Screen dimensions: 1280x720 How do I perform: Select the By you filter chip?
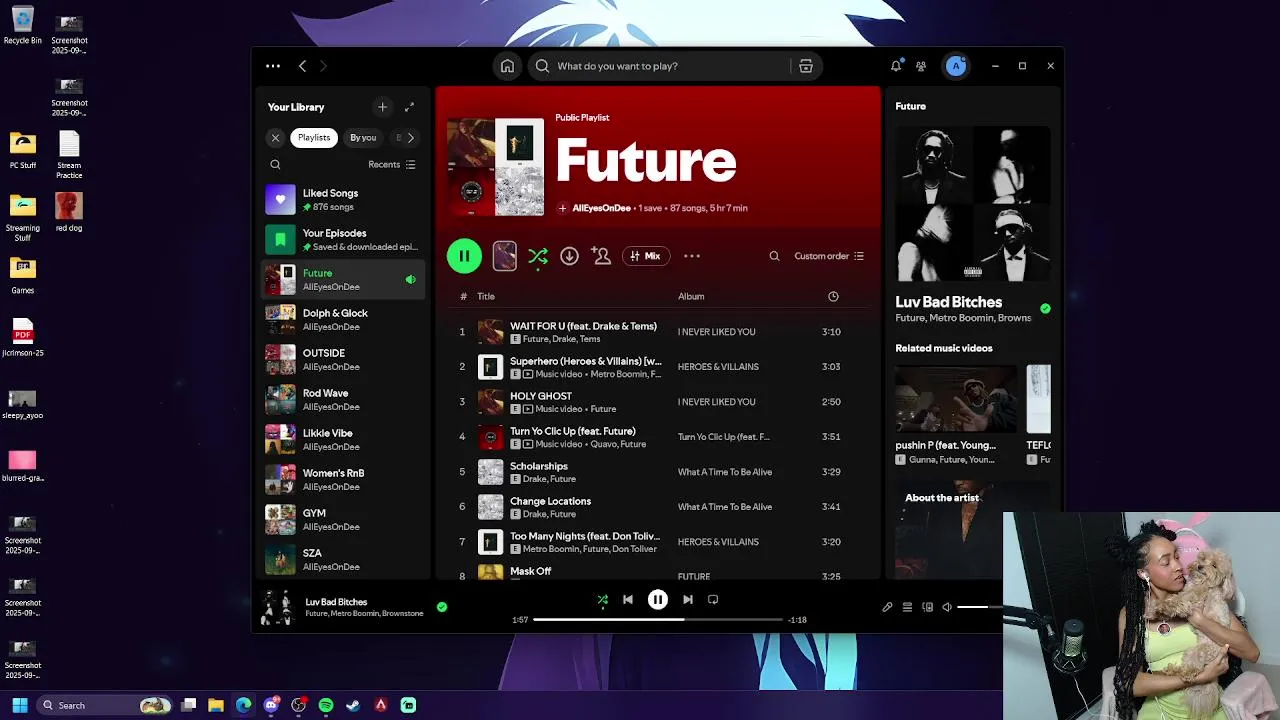pyautogui.click(x=363, y=138)
